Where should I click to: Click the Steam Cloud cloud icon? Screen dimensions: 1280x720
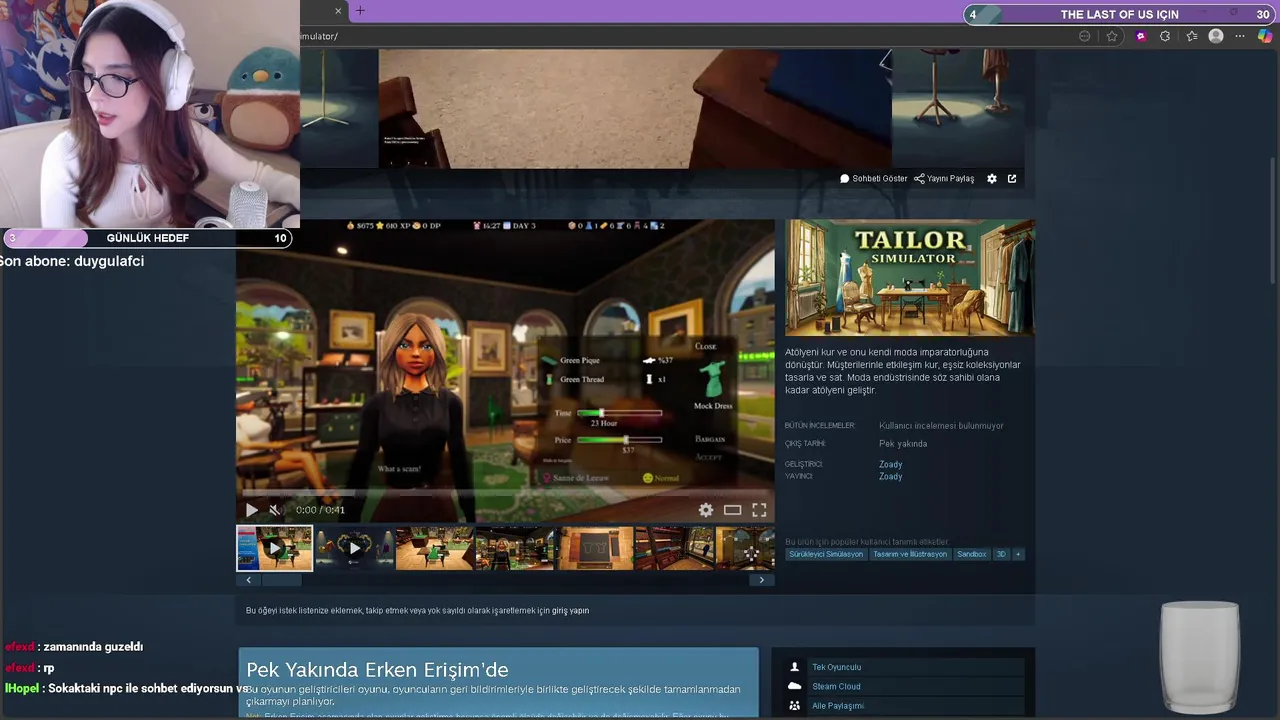794,686
